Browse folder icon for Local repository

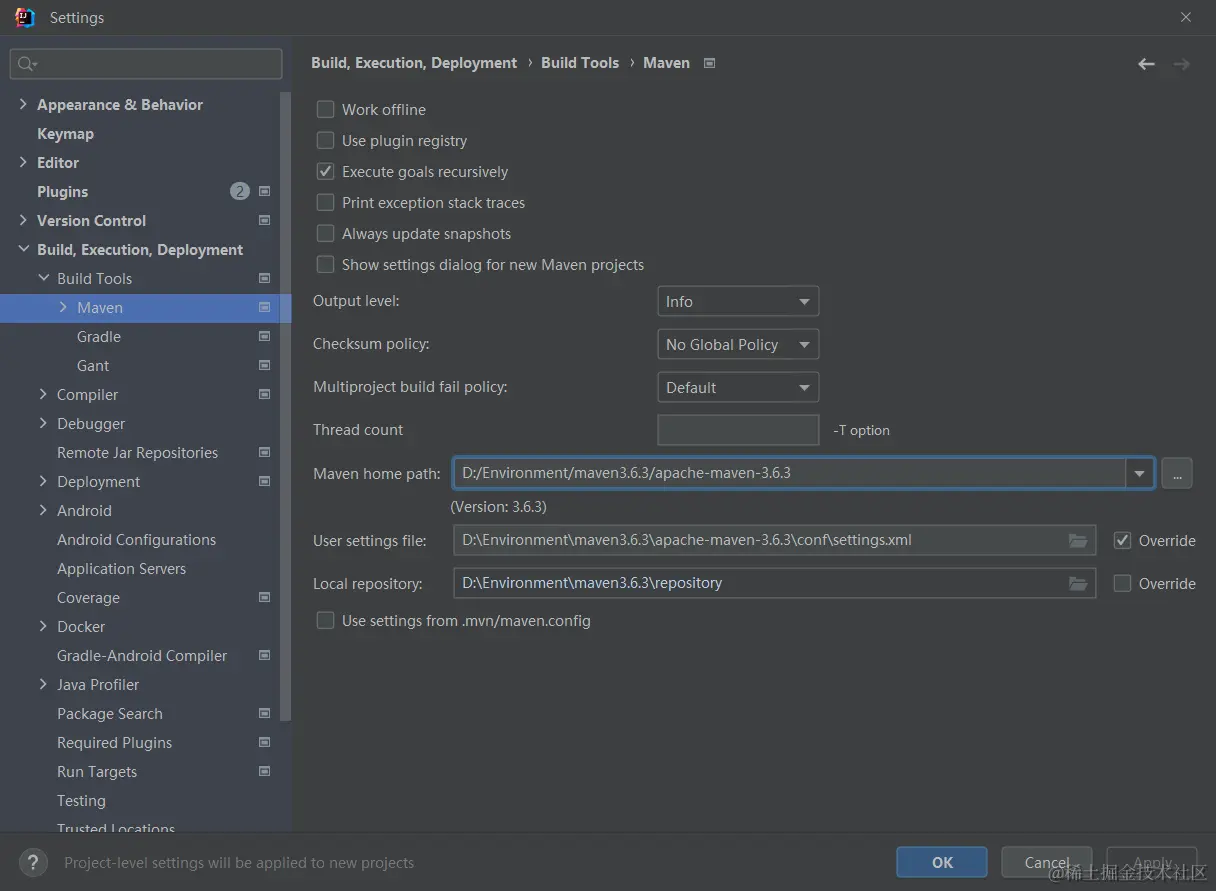(x=1078, y=583)
